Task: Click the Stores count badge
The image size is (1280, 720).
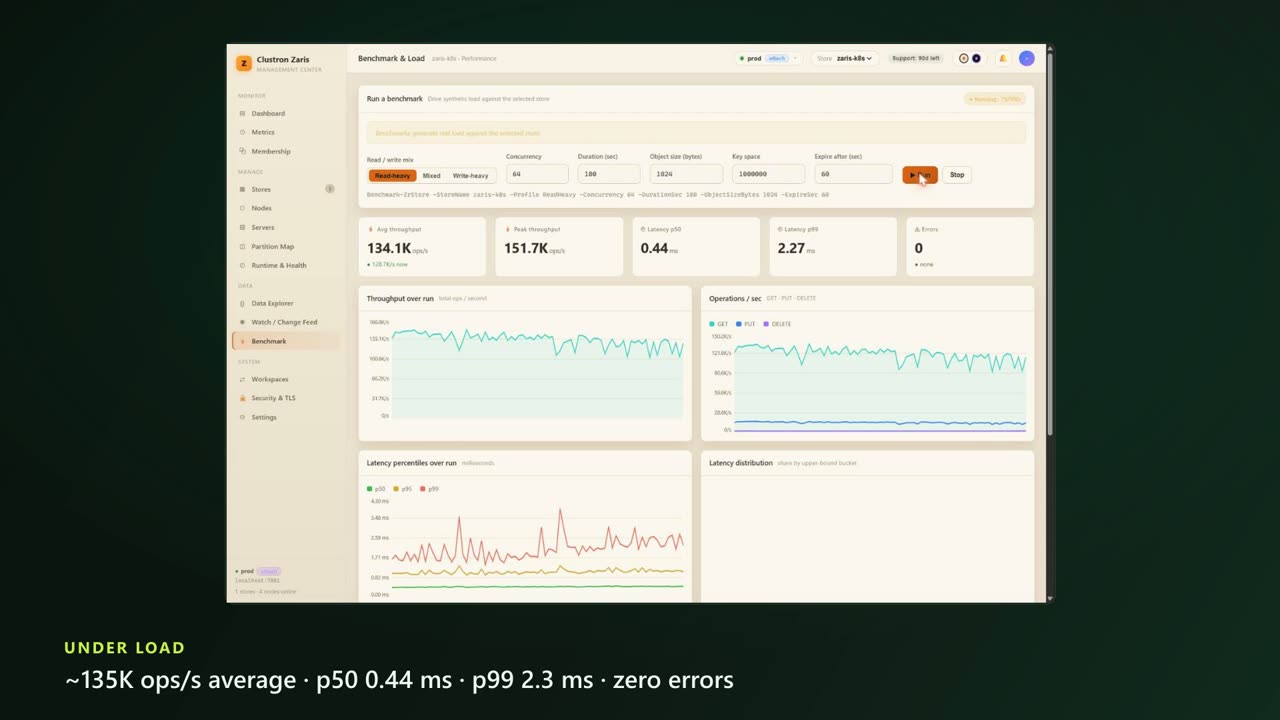Action: (x=330, y=189)
